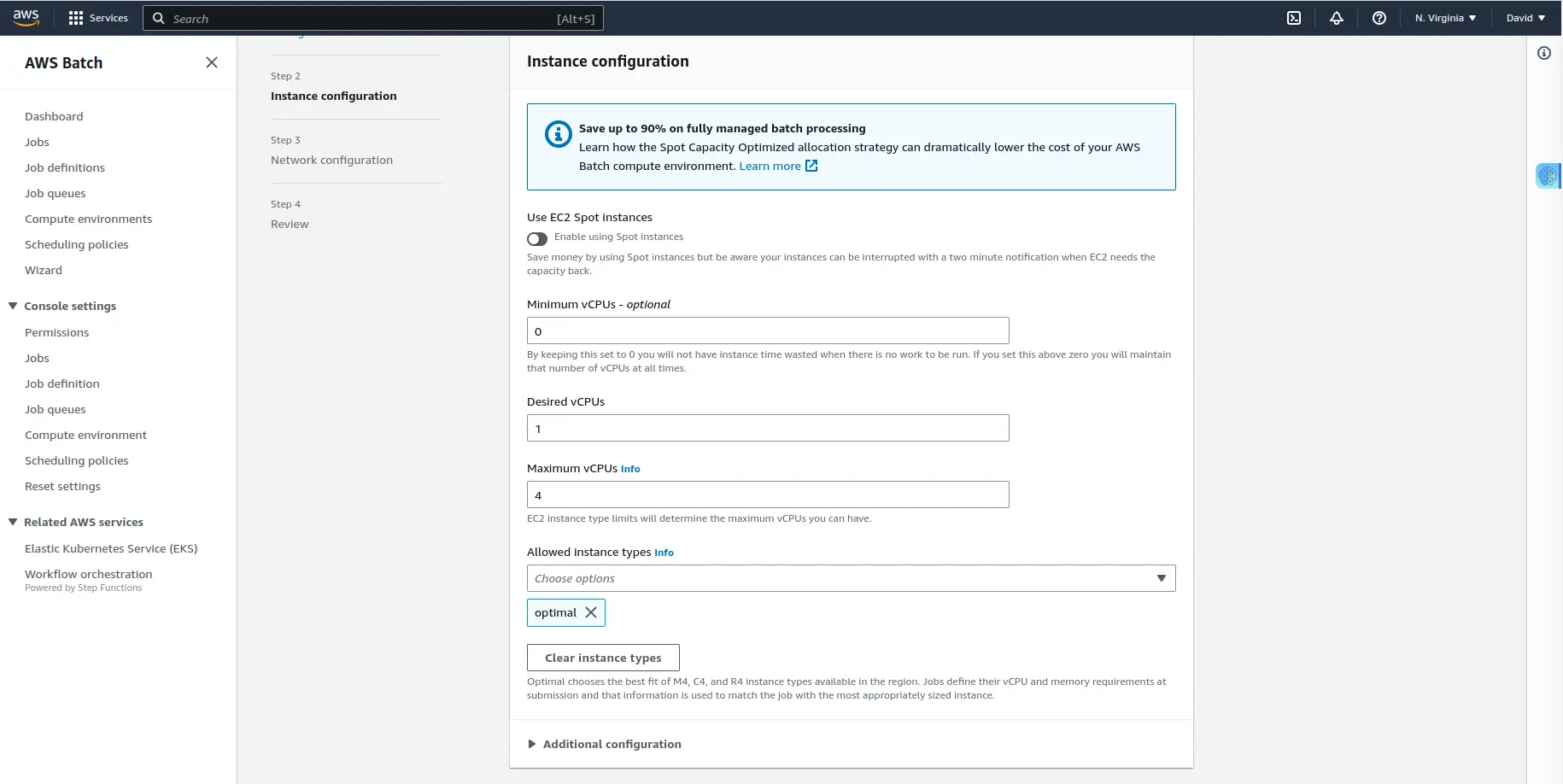Open Scheduling policies in main navigation
Screen dimensions: 1563x784
(77, 244)
